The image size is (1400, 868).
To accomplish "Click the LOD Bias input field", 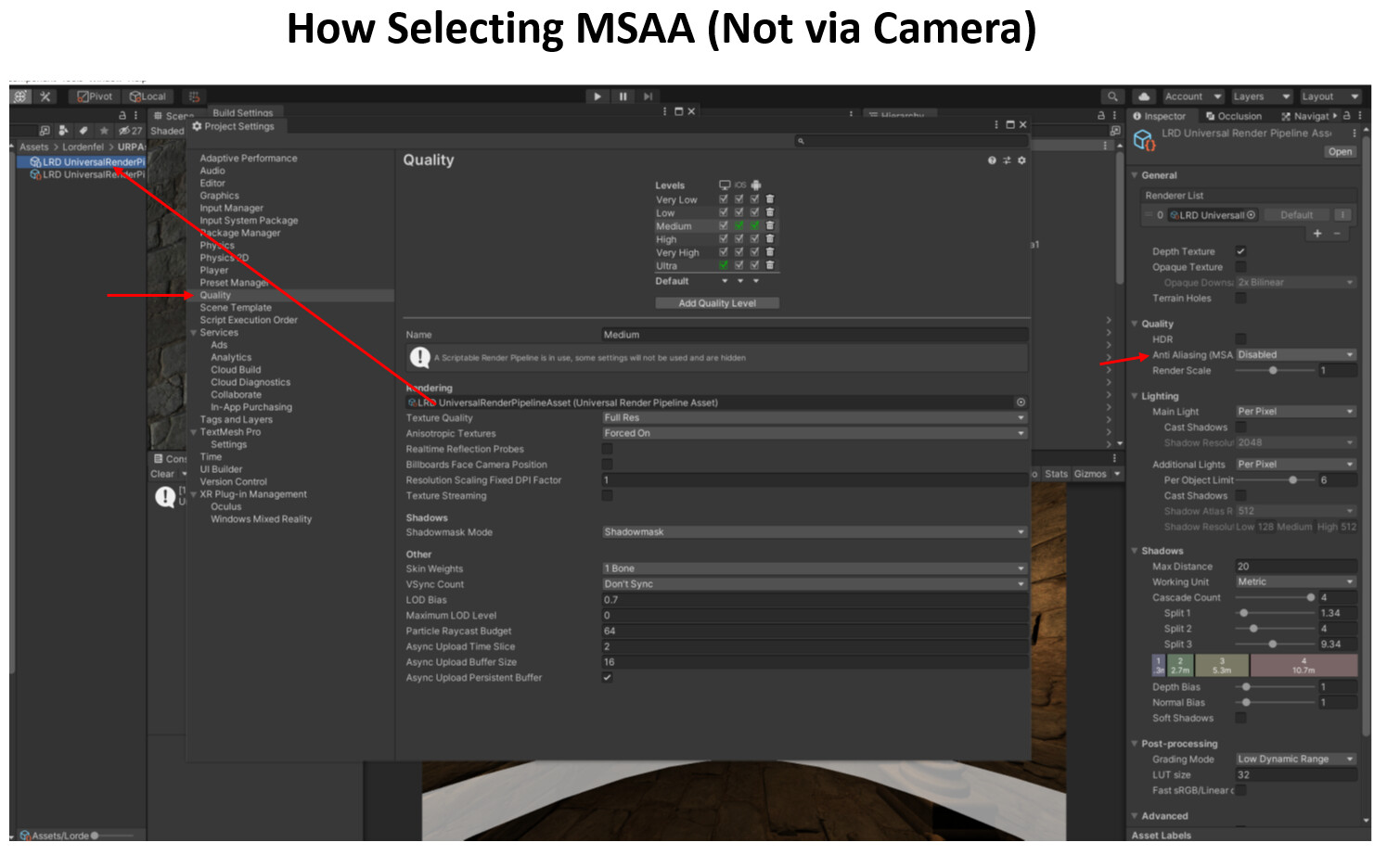I will pos(812,599).
